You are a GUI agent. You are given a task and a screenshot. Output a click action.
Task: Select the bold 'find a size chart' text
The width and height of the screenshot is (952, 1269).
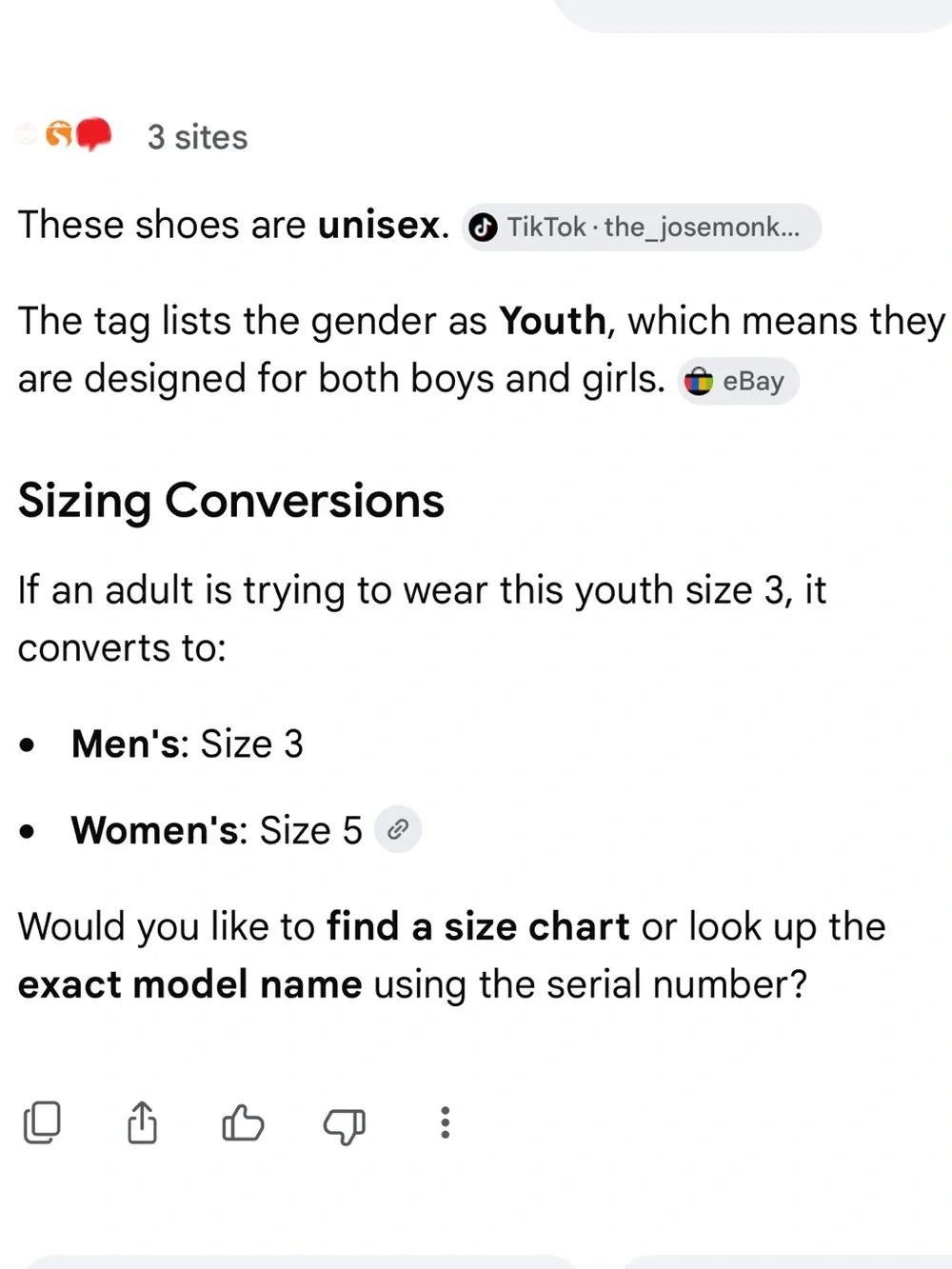pos(478,926)
